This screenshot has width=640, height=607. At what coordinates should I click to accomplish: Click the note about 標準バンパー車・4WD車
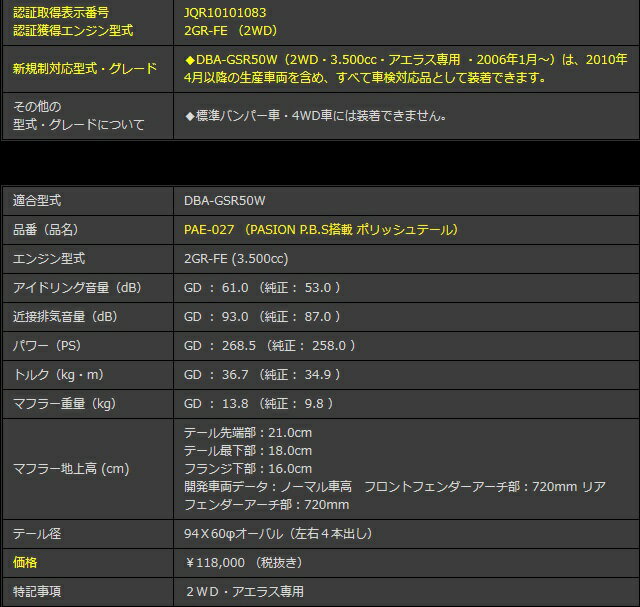315,115
